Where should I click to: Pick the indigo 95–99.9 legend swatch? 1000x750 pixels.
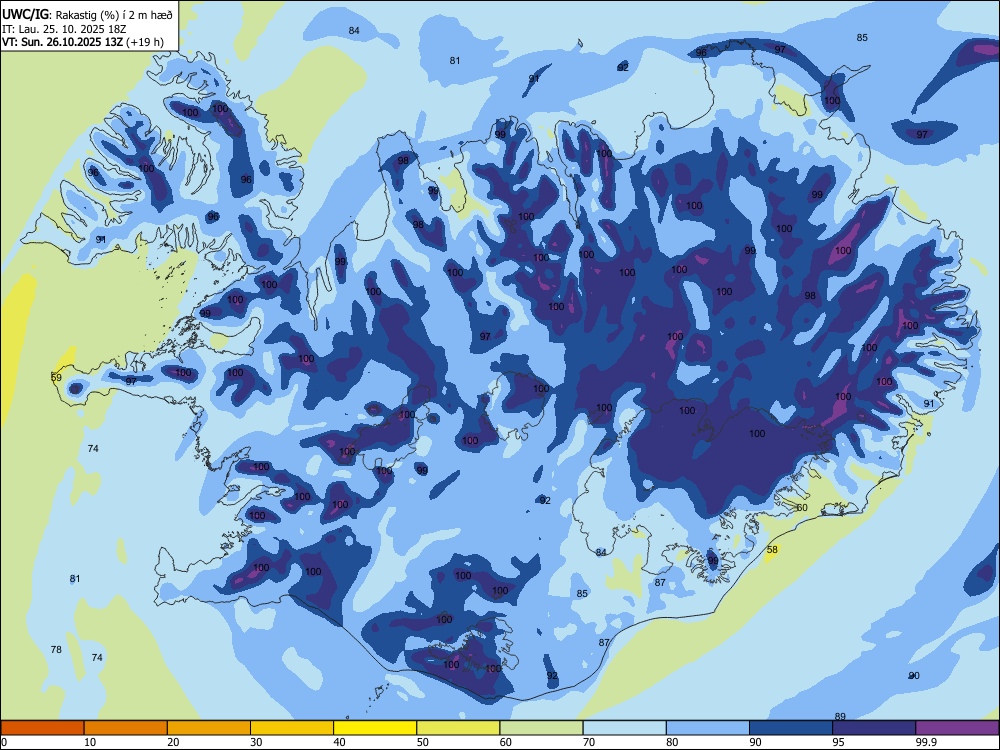[874, 728]
